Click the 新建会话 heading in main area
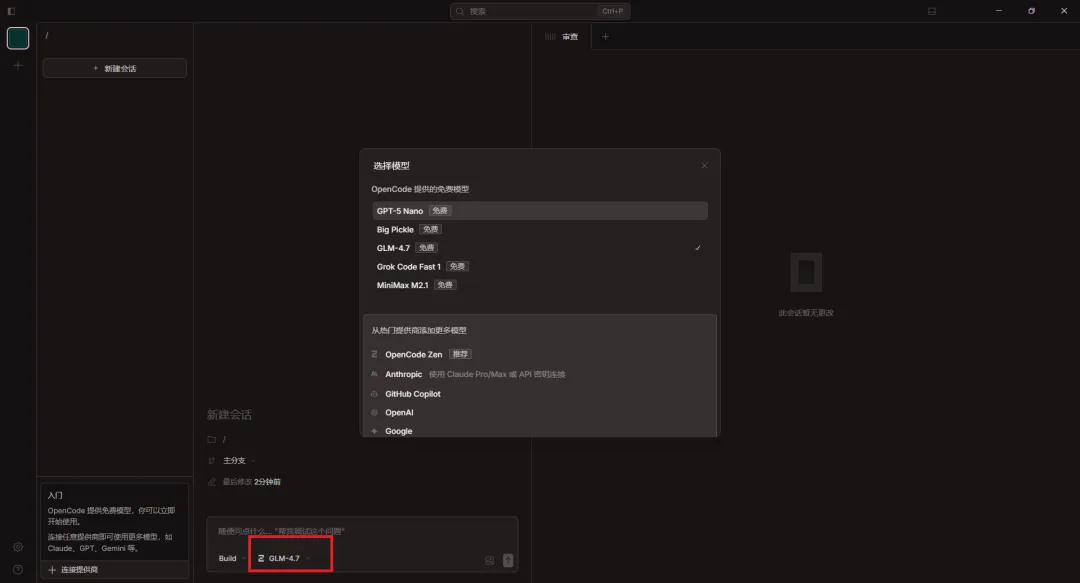Viewport: 1080px width, 583px height. 229,415
